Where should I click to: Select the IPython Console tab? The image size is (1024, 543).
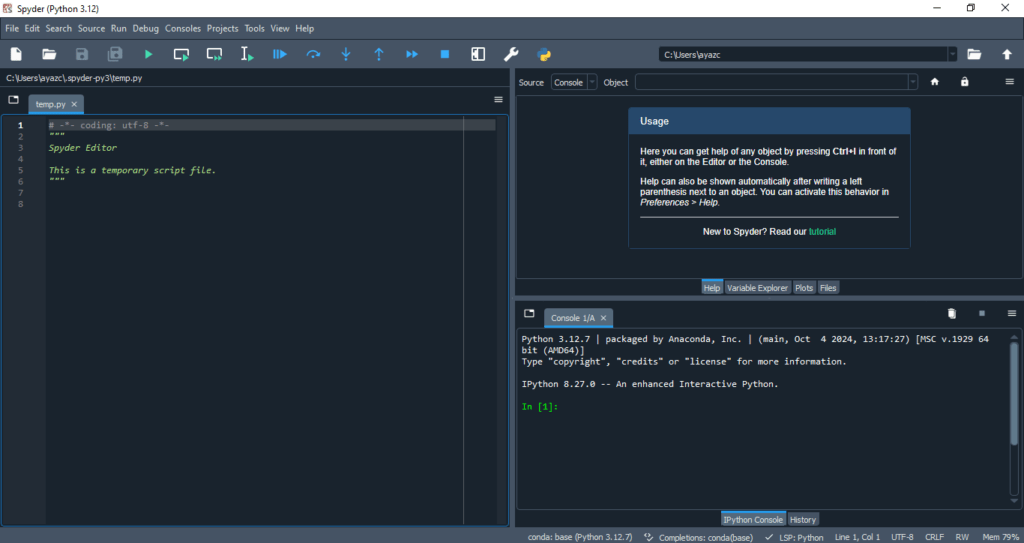[x=753, y=519]
